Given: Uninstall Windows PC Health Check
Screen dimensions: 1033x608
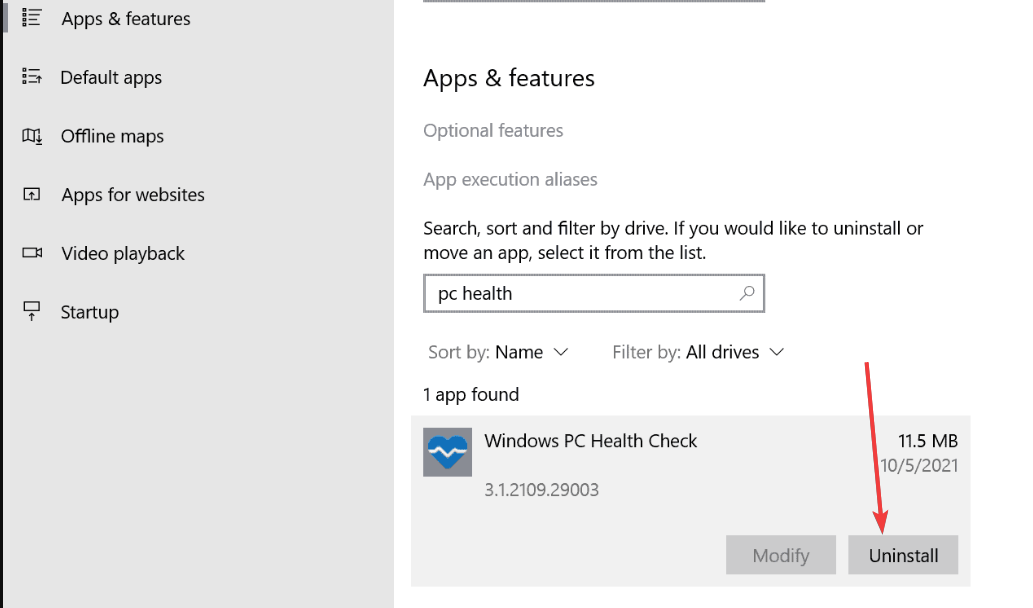Looking at the screenshot, I should (x=903, y=555).
